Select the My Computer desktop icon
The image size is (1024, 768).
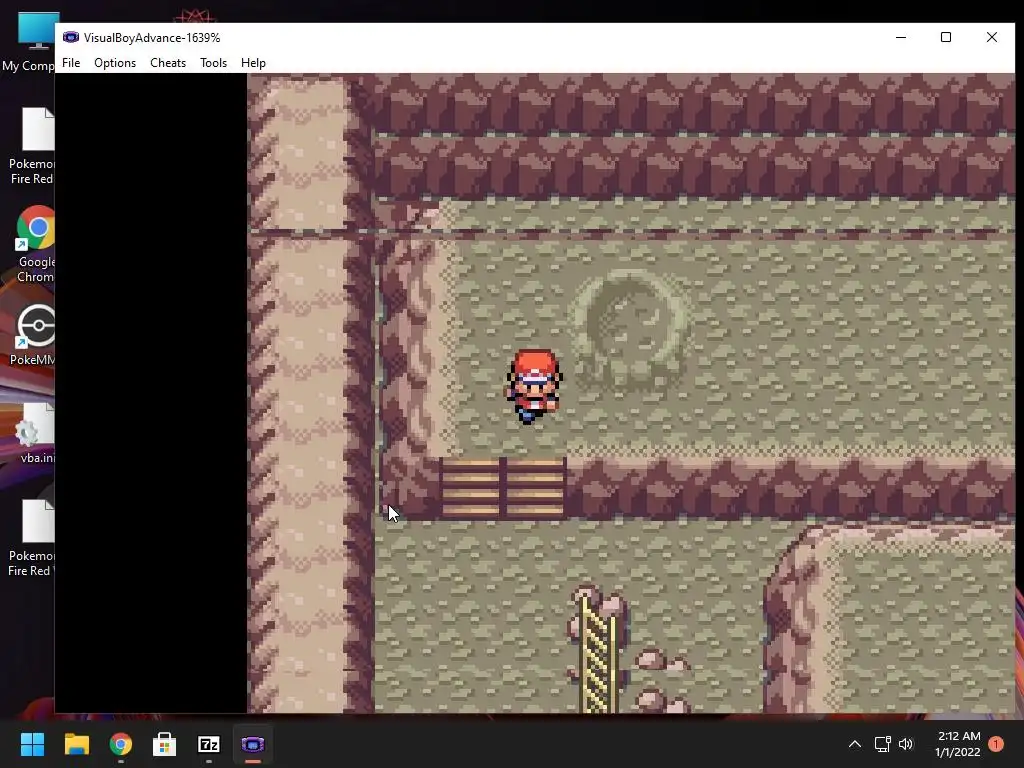pos(29,42)
